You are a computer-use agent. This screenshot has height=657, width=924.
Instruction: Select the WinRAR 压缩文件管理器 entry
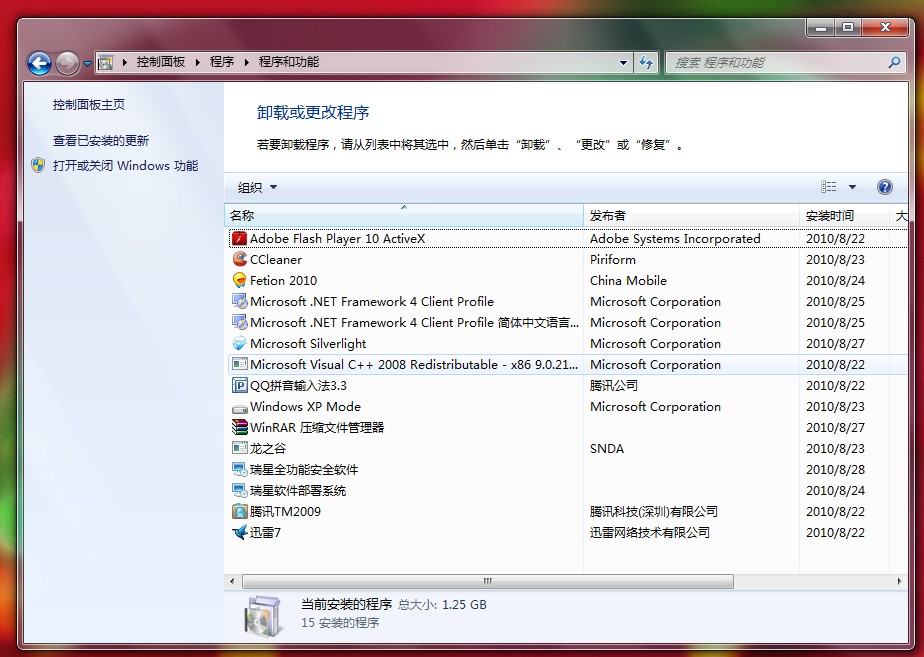coord(317,427)
